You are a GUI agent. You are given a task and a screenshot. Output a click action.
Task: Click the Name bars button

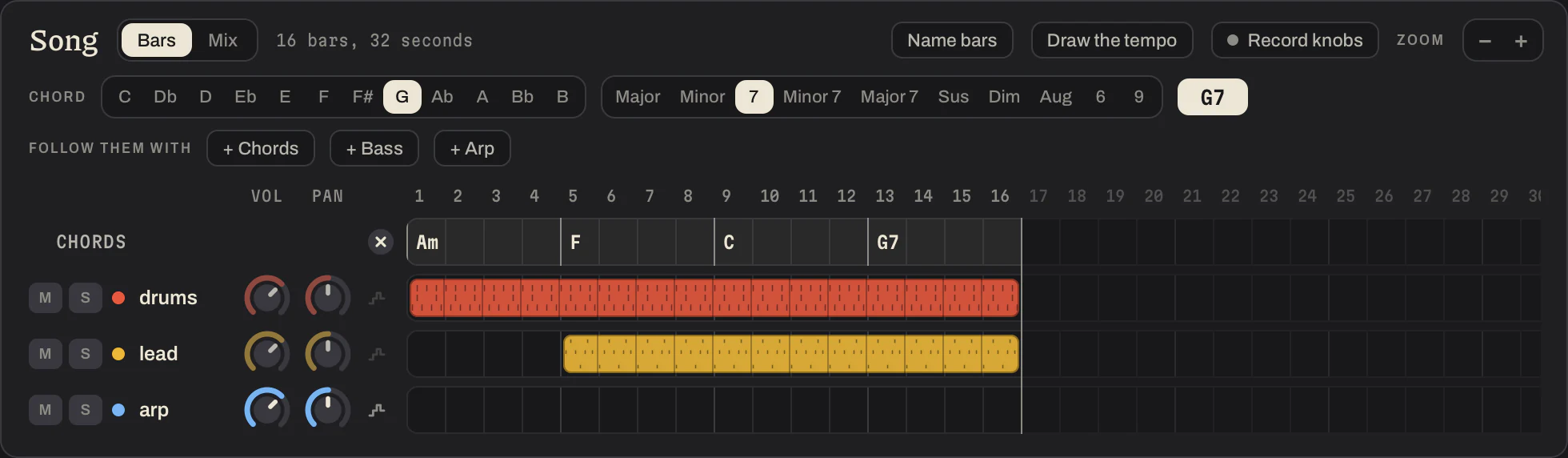[952, 40]
